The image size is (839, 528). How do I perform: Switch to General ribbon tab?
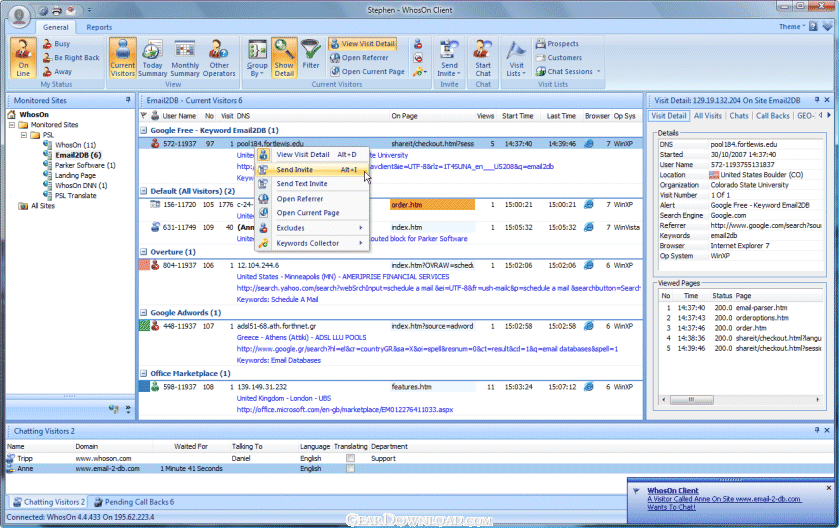click(x=56, y=27)
